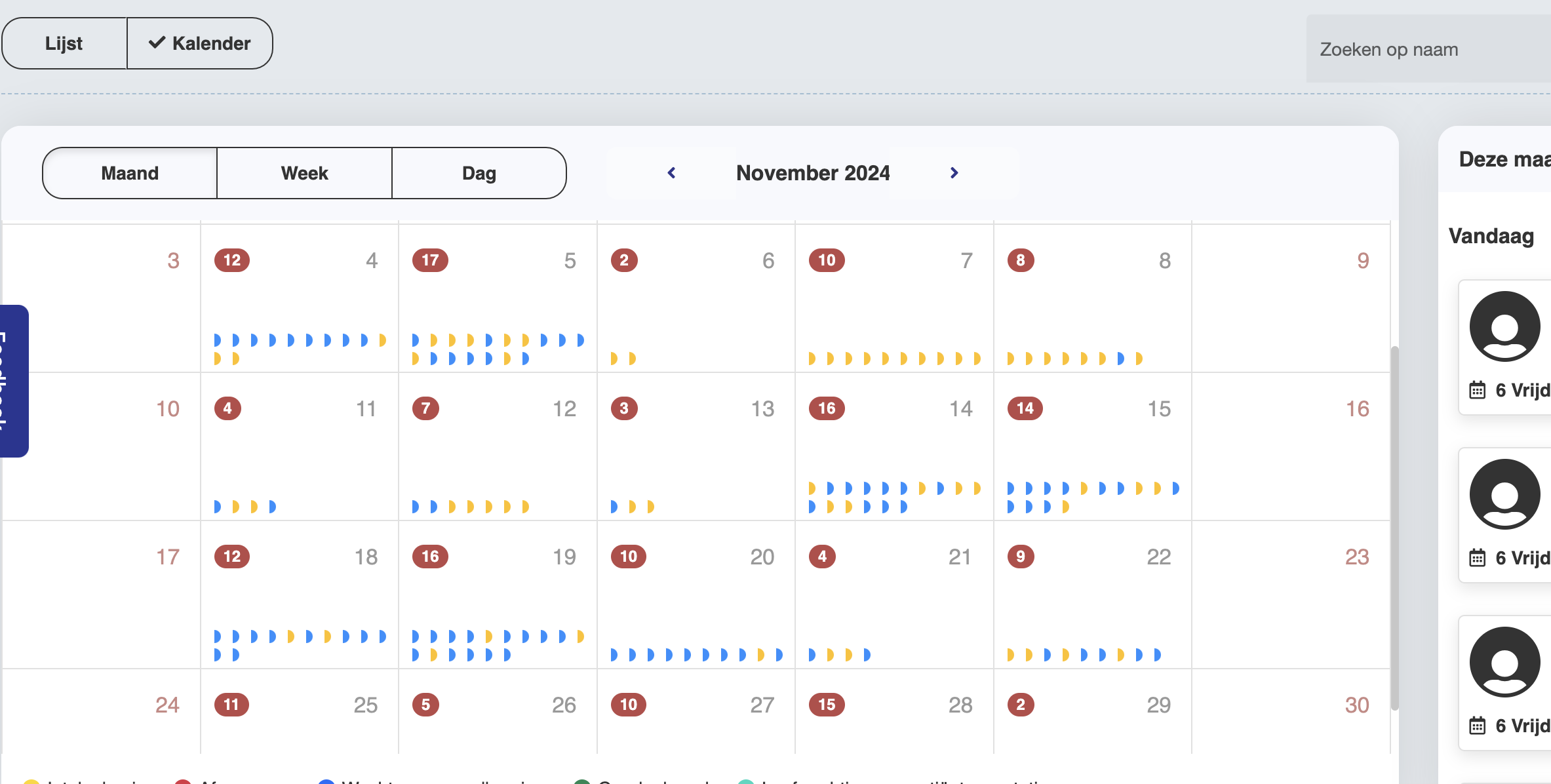Click the calendar's vertical scrollbar
This screenshot has height=784, width=1551.
[1394, 524]
